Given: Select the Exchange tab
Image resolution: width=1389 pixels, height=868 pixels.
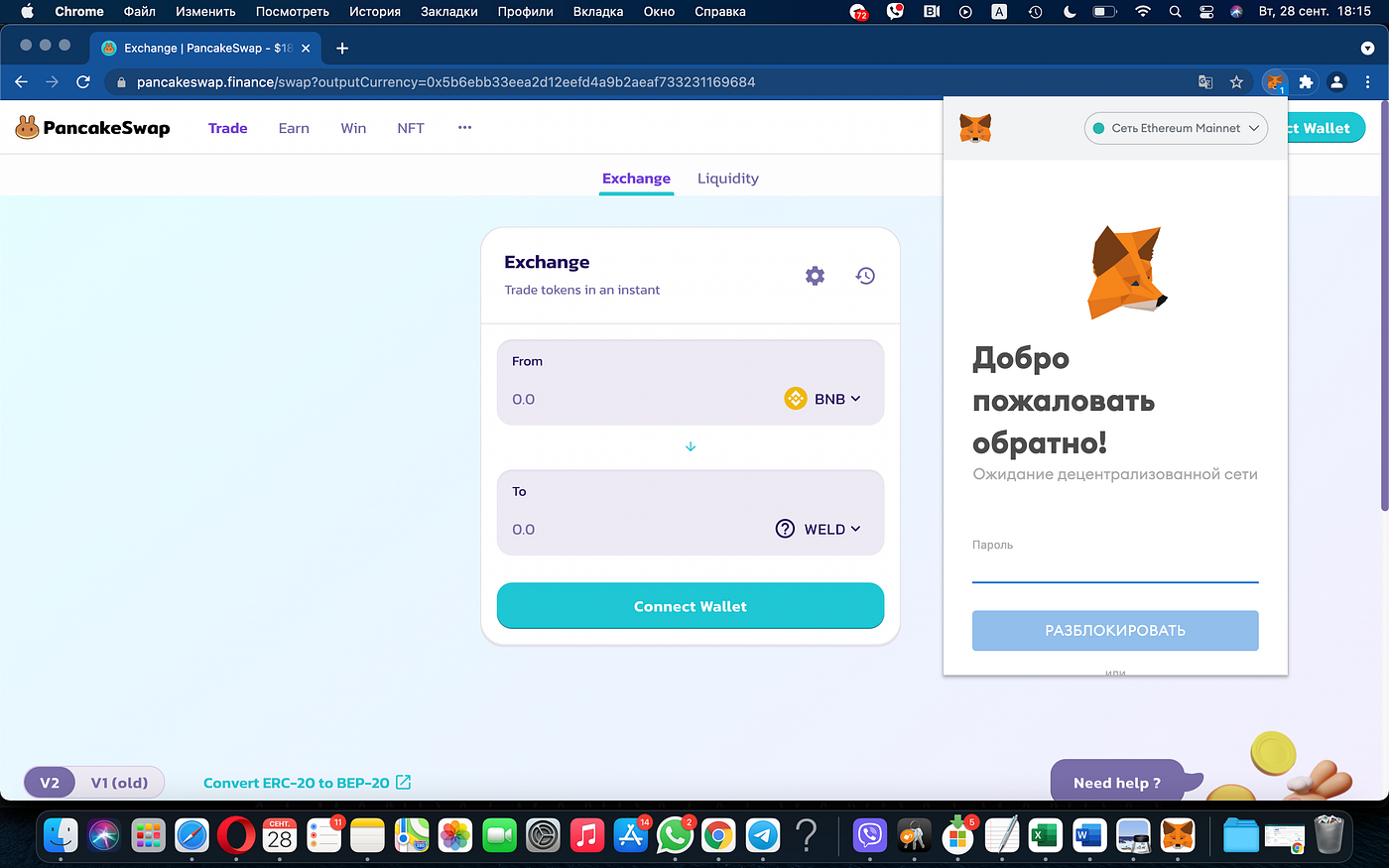Looking at the screenshot, I should tap(636, 179).
